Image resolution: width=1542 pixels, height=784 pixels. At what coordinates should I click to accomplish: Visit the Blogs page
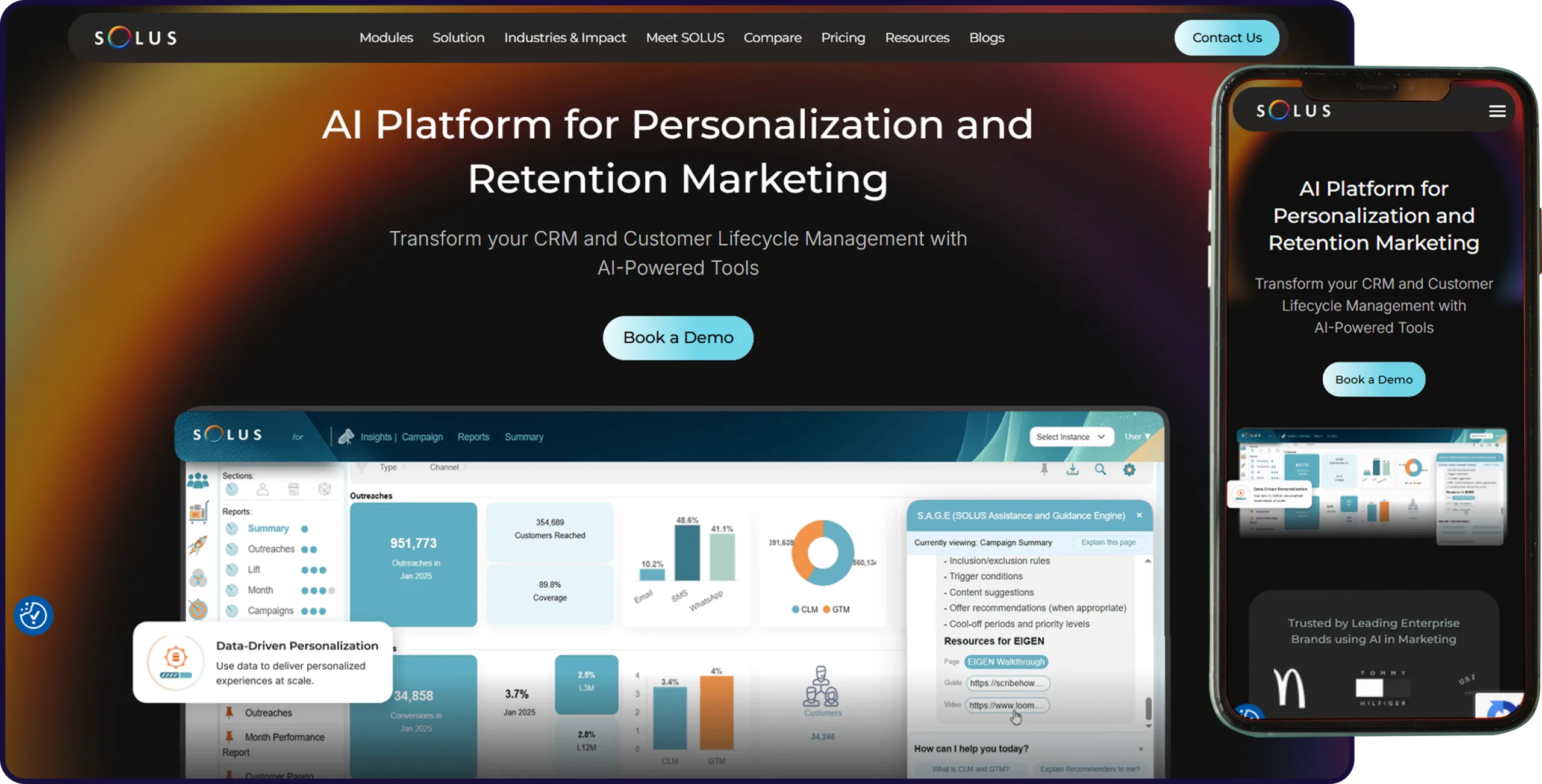(987, 37)
